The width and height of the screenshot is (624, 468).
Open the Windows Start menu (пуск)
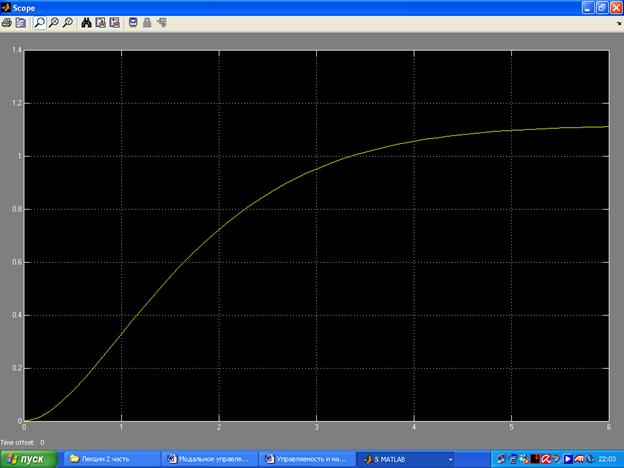click(x=29, y=459)
